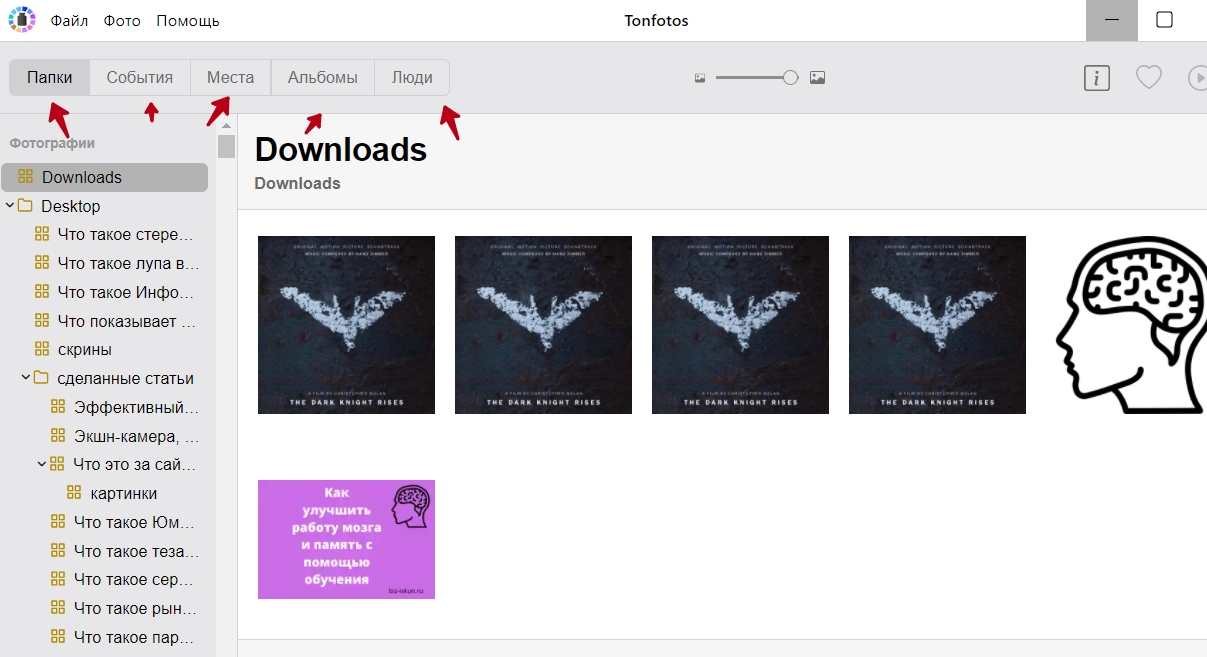
Task: Click the album icon beside картинки
Action: pos(74,493)
